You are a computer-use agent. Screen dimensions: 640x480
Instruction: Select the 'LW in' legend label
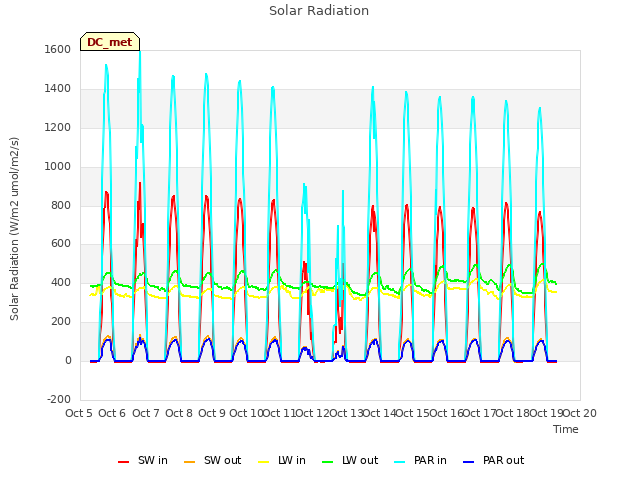click(x=292, y=460)
